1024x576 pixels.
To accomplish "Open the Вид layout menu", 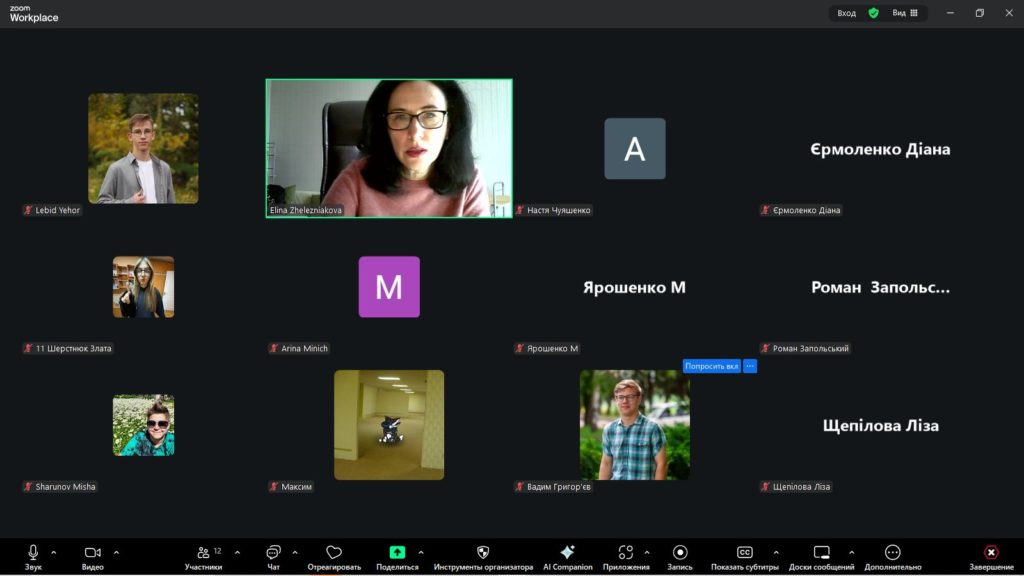I will click(905, 13).
